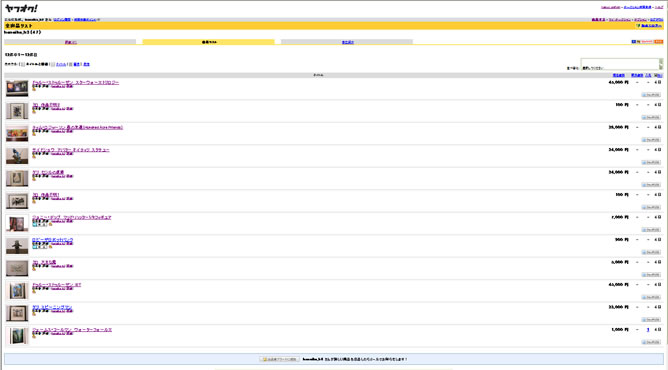Switch to the gray tab with purple link
Viewport: 668px width, 370px height.
(70, 42)
